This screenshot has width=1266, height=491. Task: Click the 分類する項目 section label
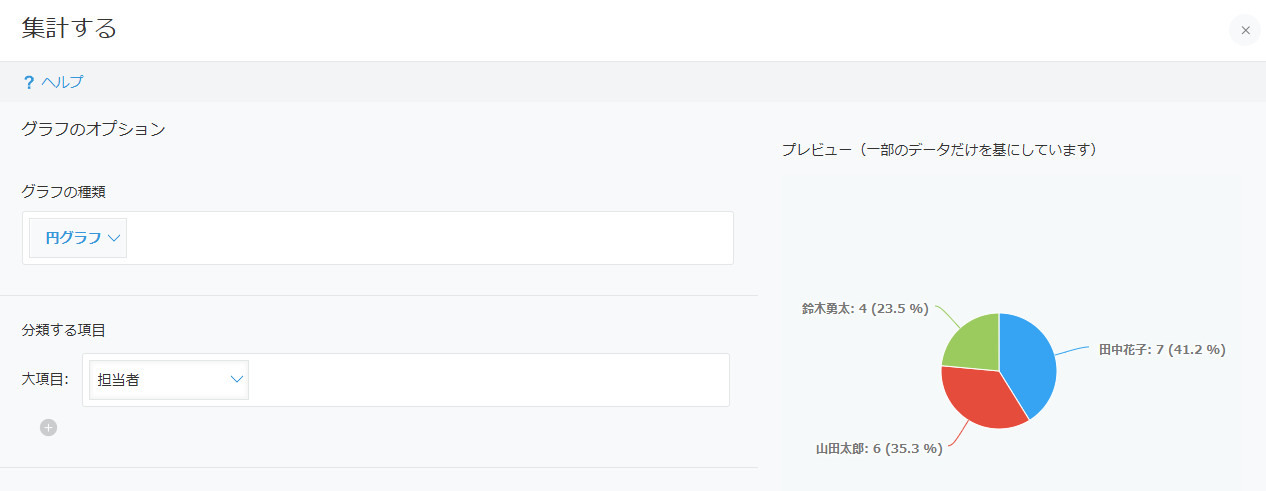[64, 330]
